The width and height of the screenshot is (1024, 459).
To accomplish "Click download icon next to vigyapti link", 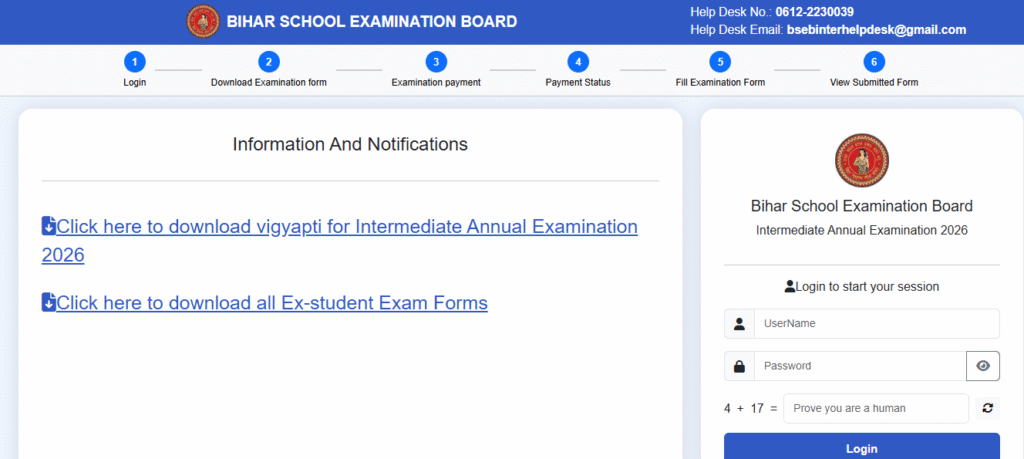I will tap(49, 226).
